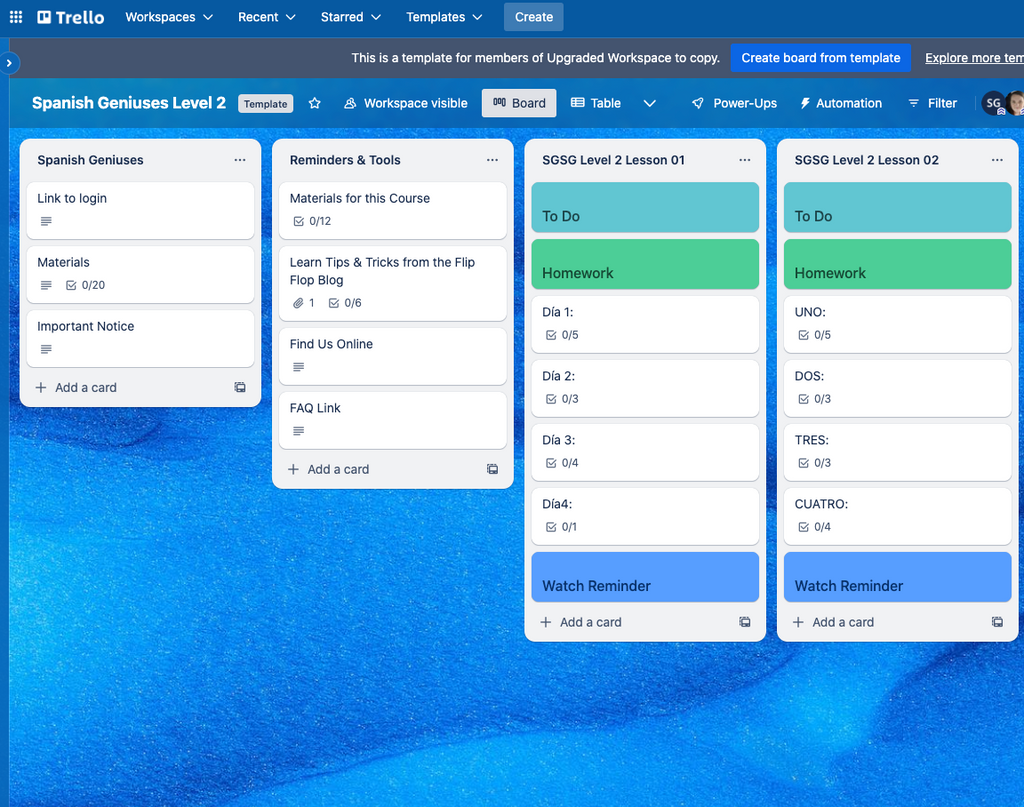
Task: Switch to the Table view tab
Action: pyautogui.click(x=596, y=103)
